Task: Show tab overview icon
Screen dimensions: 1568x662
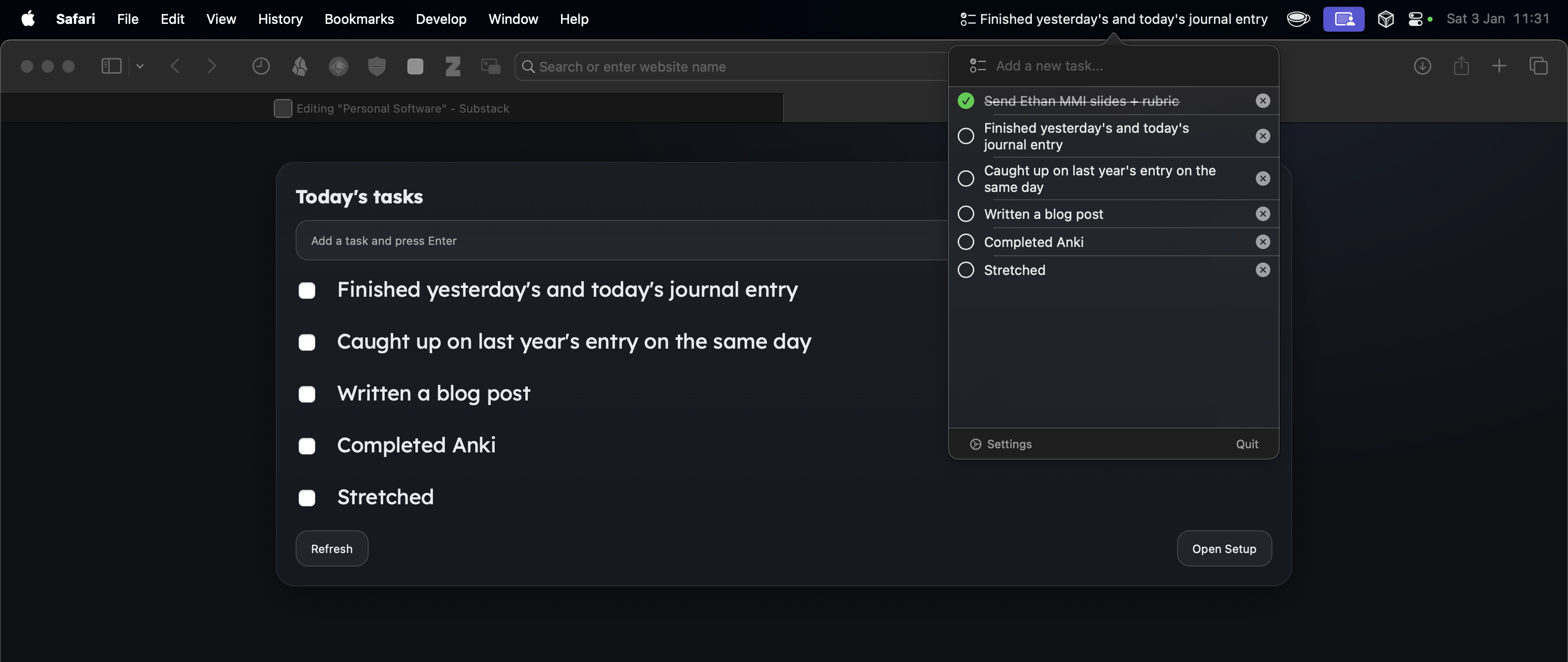Action: (1538, 66)
